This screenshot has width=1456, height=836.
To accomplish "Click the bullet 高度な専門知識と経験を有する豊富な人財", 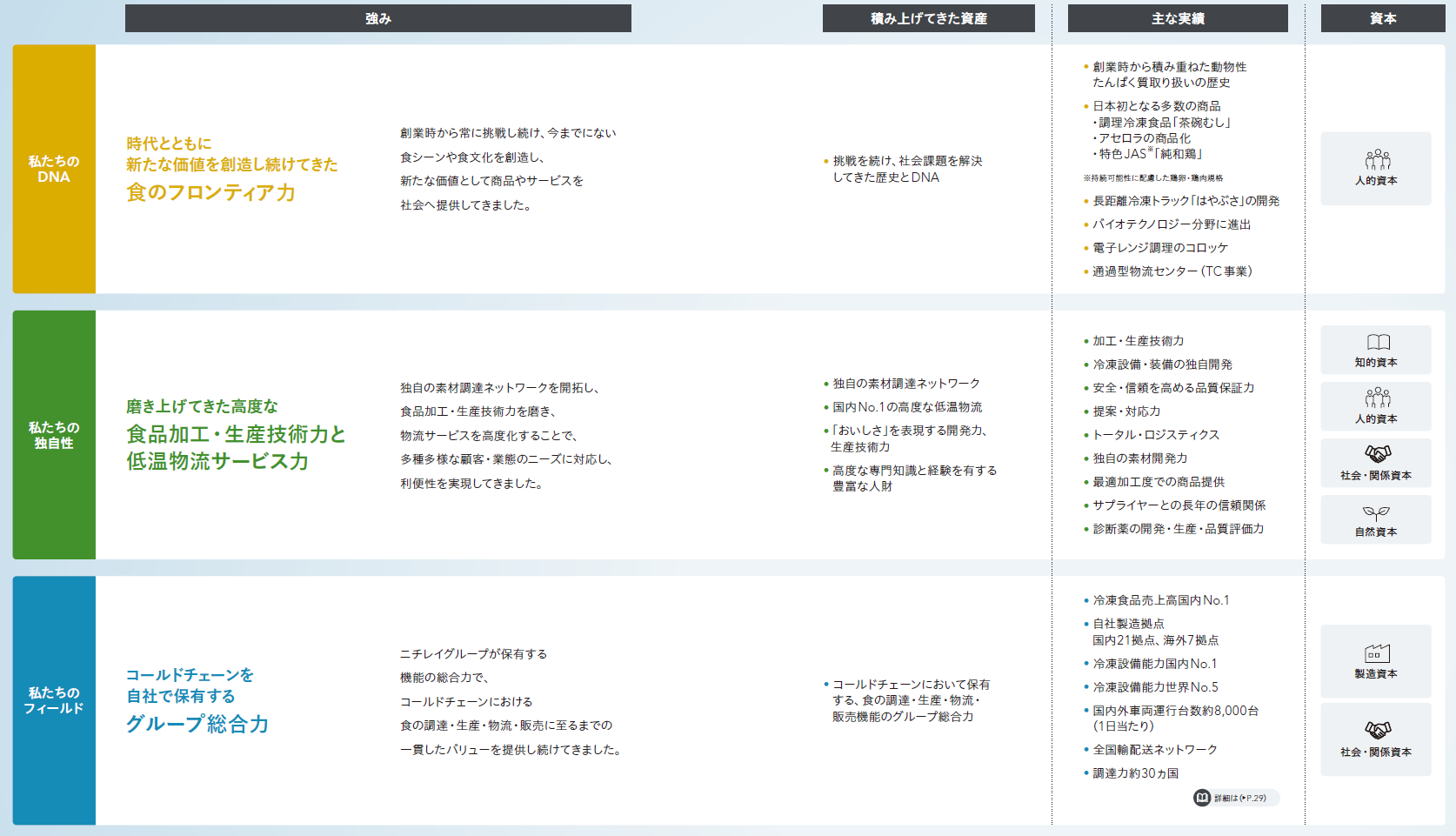I will [910, 478].
